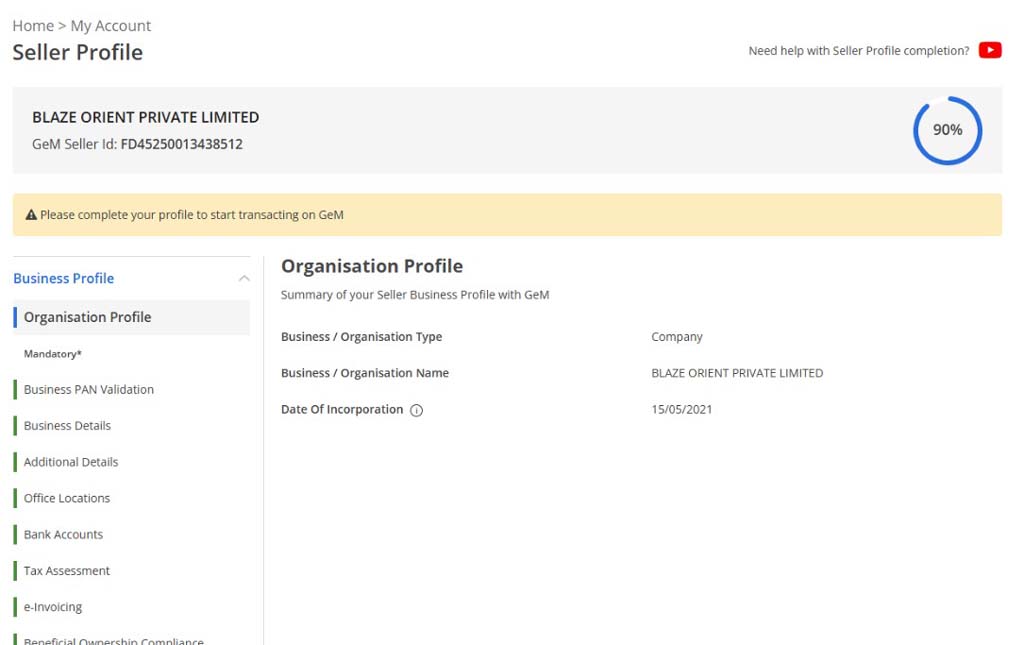Click info icon next to Date Of Incorporation
Screen dimensions: 1024x645
click(x=417, y=410)
